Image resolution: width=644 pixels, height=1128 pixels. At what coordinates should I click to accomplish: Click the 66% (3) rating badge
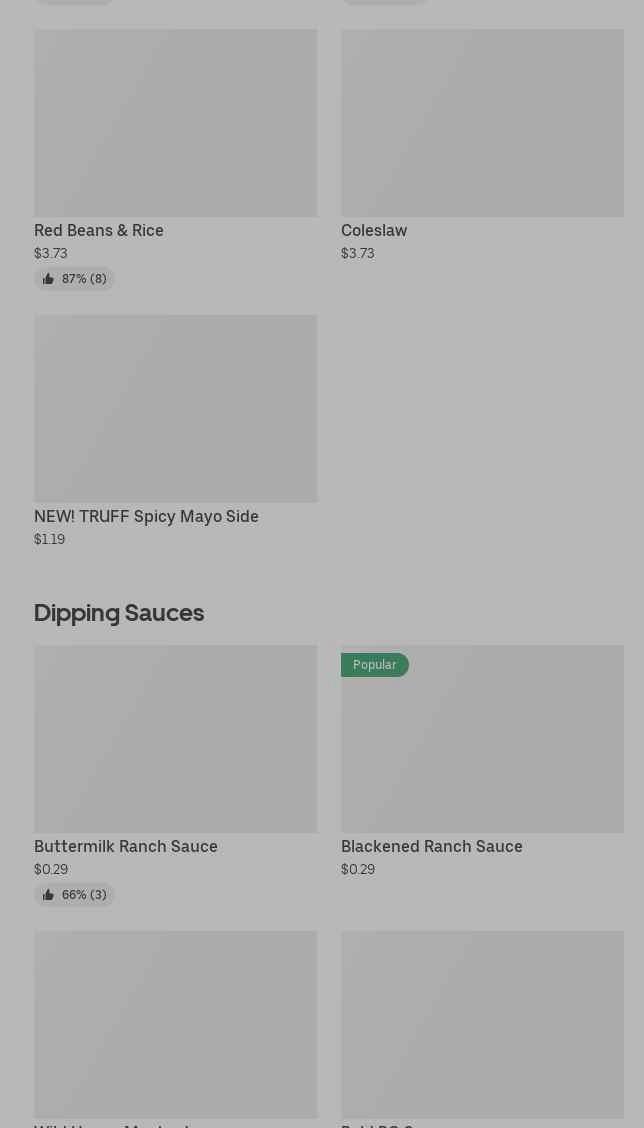click(75, 895)
